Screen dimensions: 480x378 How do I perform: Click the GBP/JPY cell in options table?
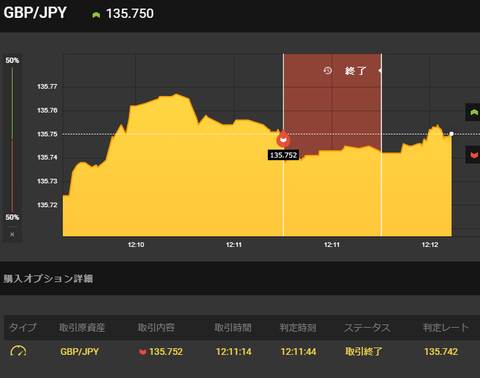(x=80, y=352)
